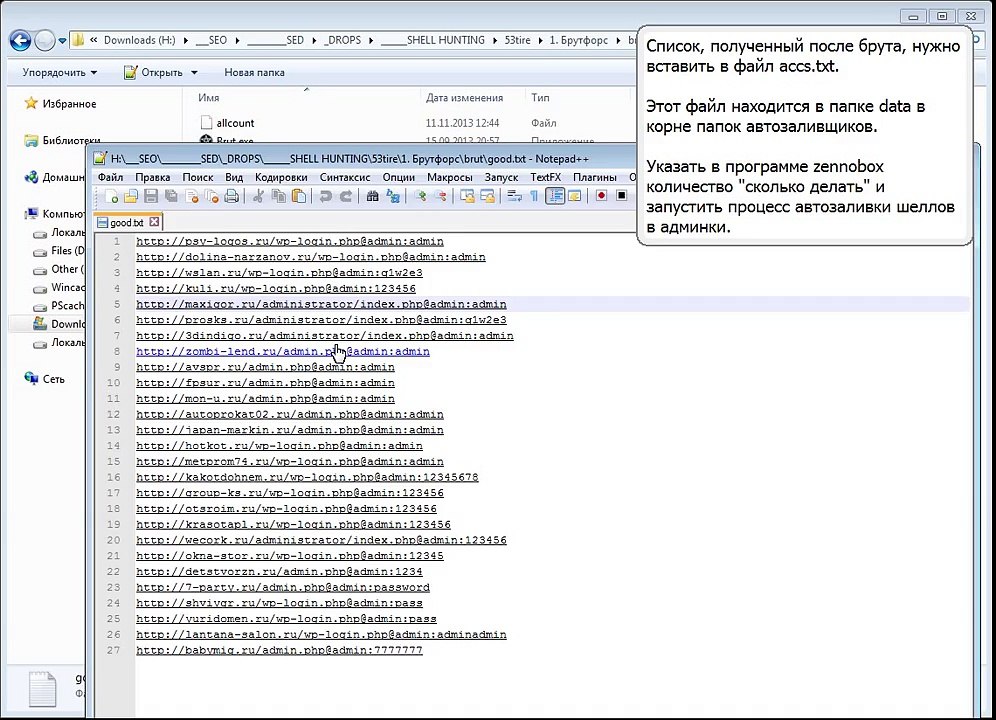Zoom in using the toolbar icon
Screen dimensions: 996x720
click(421, 196)
